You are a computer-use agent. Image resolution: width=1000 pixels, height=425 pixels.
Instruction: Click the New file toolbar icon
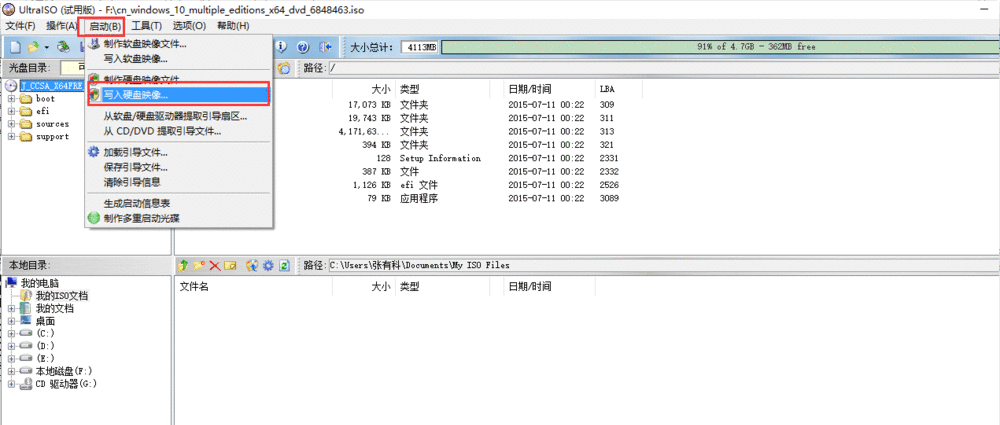[x=15, y=47]
